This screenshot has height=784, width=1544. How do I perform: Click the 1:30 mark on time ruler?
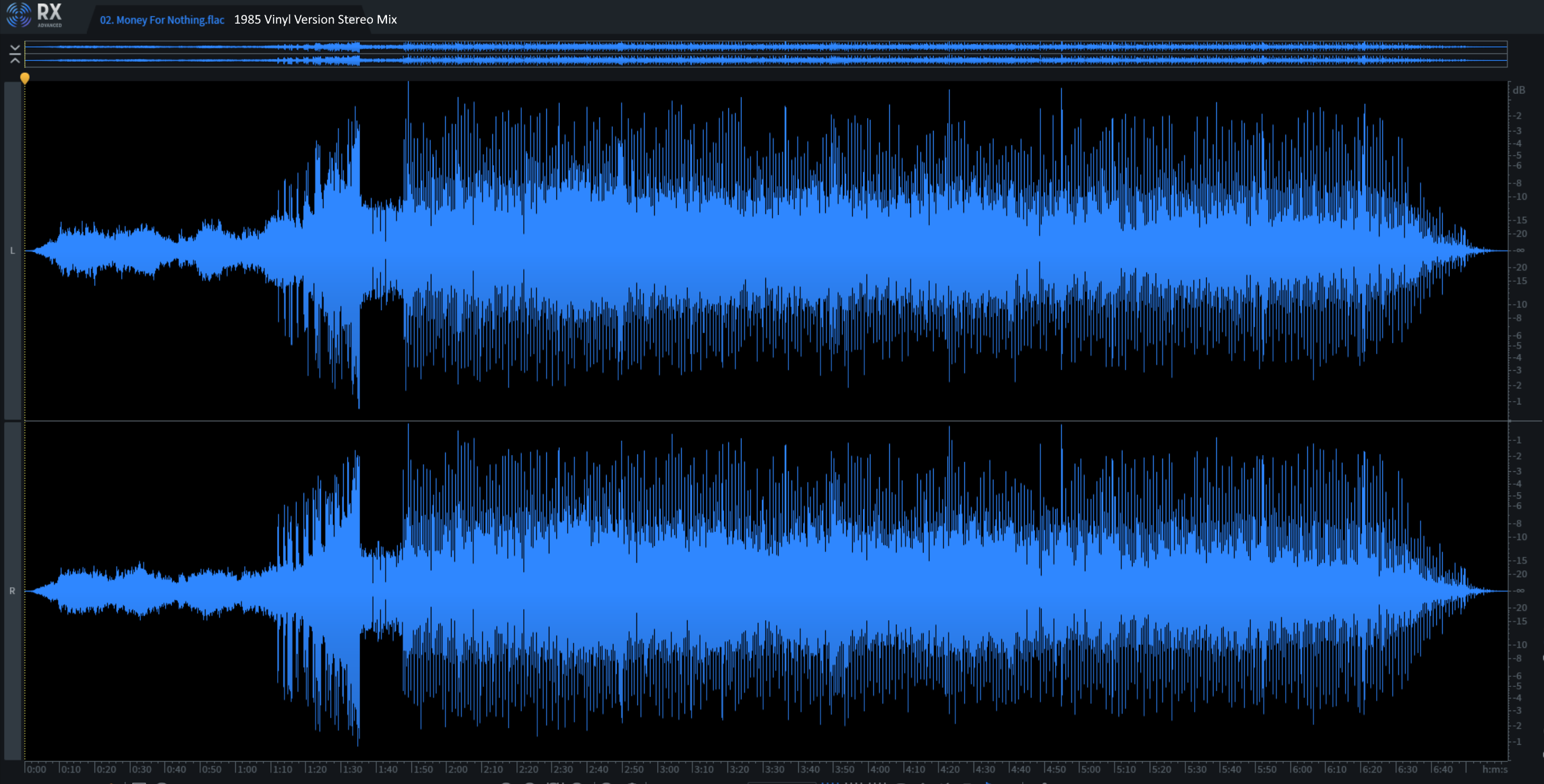pyautogui.click(x=352, y=769)
